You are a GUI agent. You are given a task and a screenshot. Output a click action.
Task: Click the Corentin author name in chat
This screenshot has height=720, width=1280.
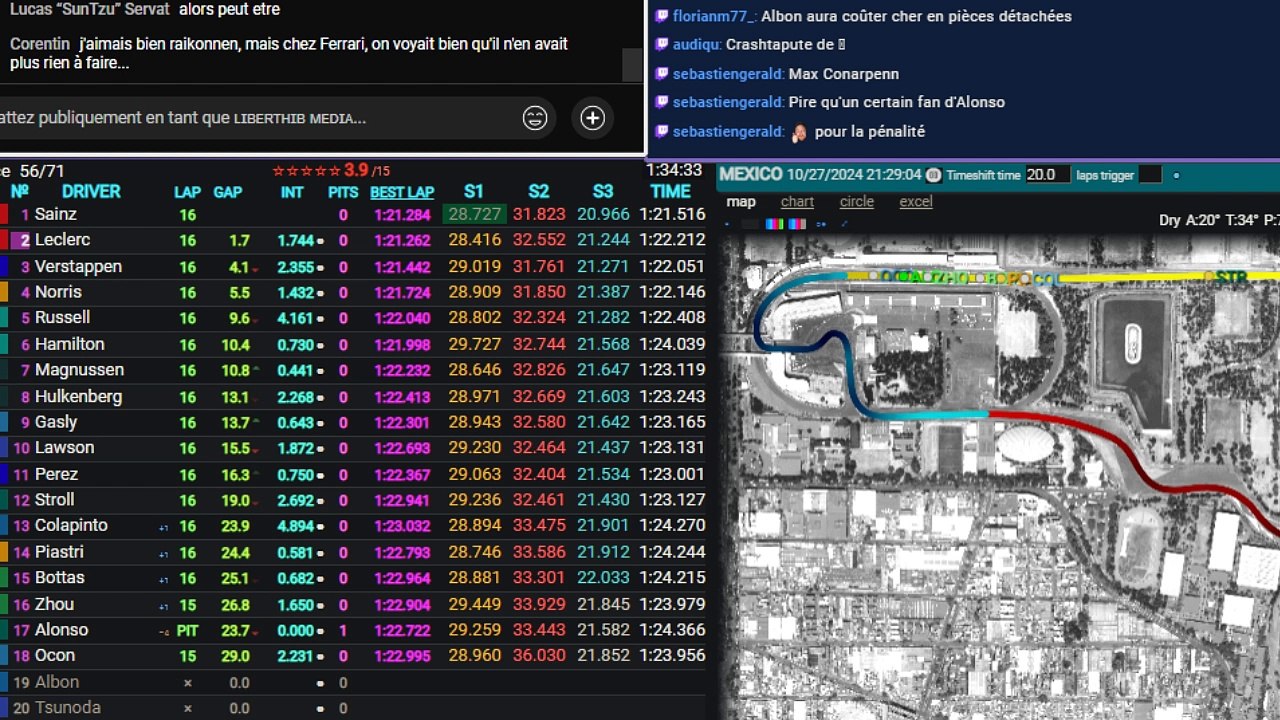pos(39,44)
